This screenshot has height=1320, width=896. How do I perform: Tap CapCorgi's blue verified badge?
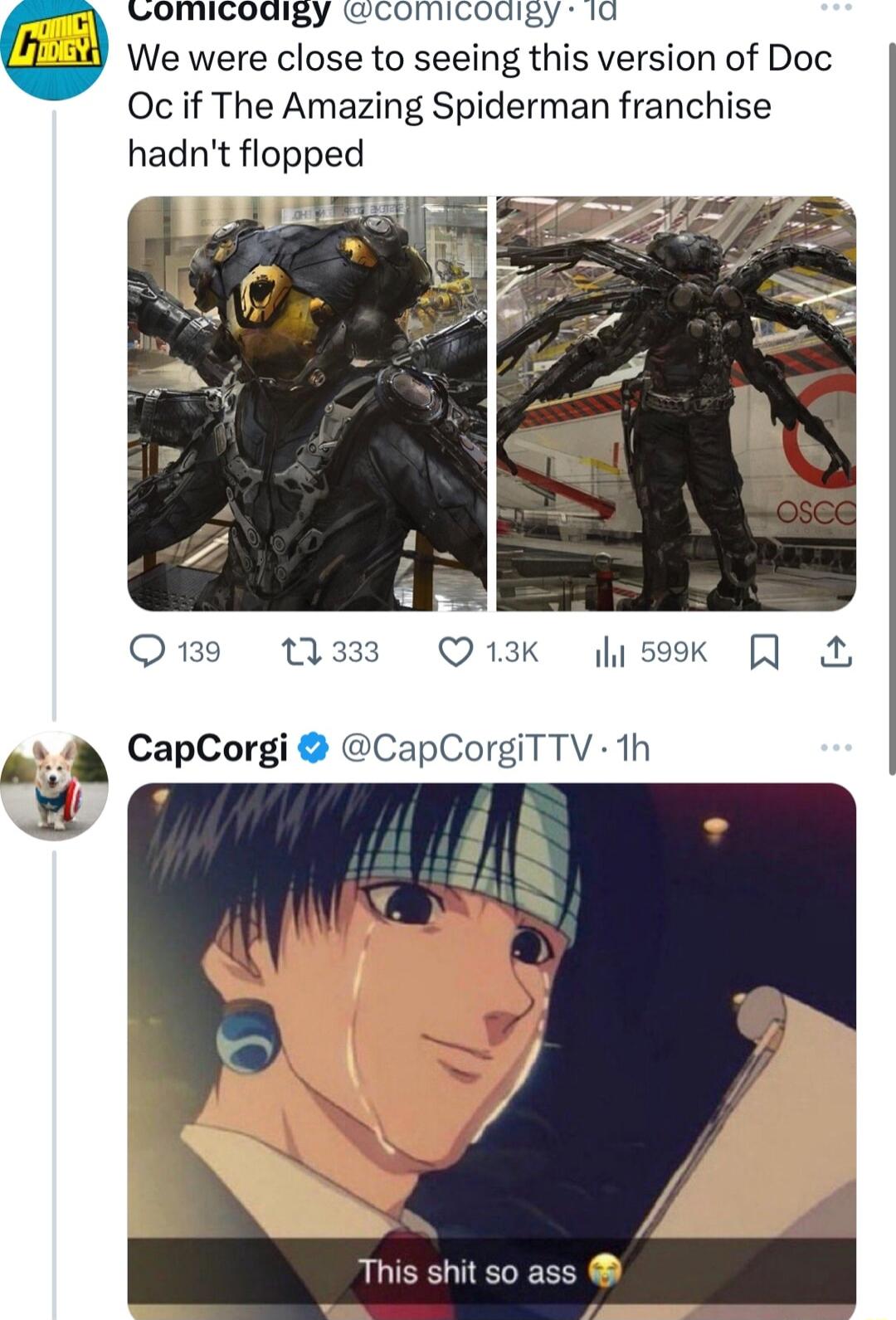(311, 748)
